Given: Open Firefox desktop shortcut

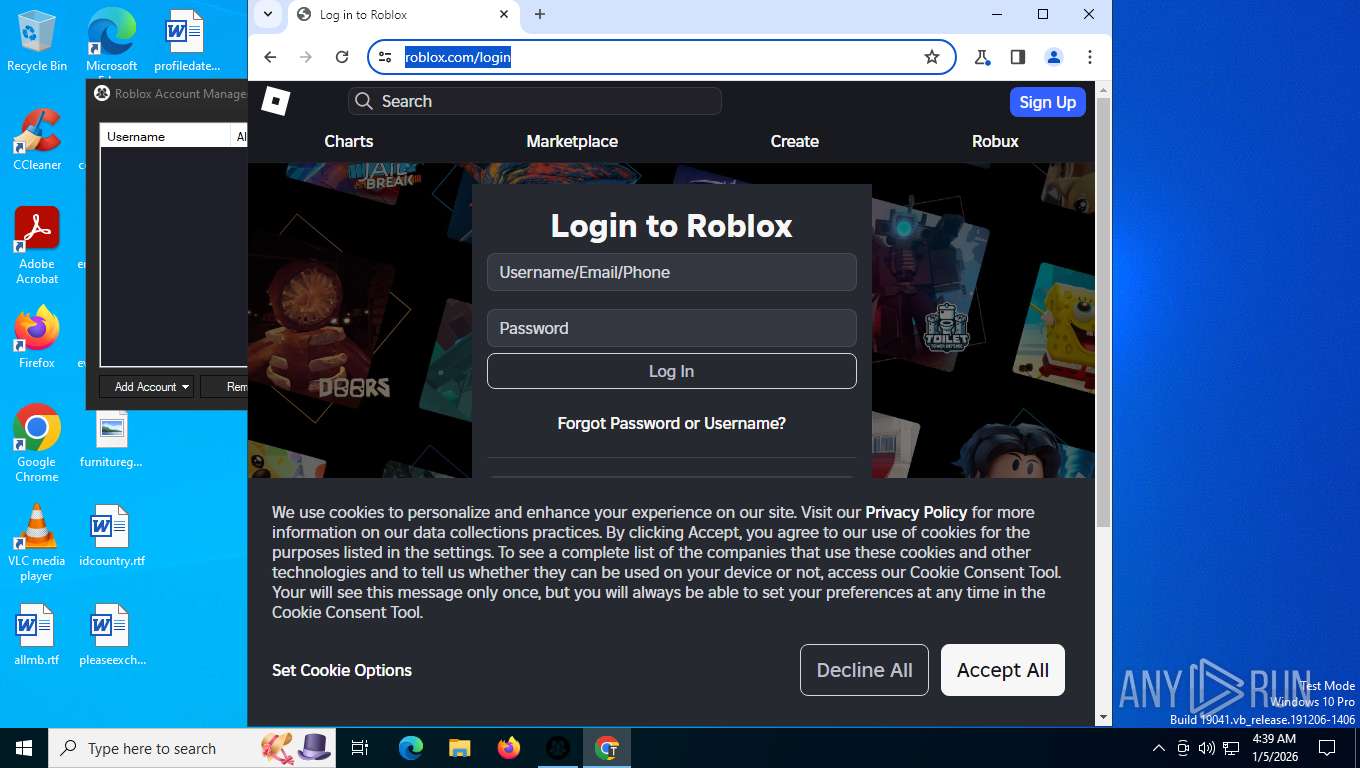Looking at the screenshot, I should pos(37,337).
